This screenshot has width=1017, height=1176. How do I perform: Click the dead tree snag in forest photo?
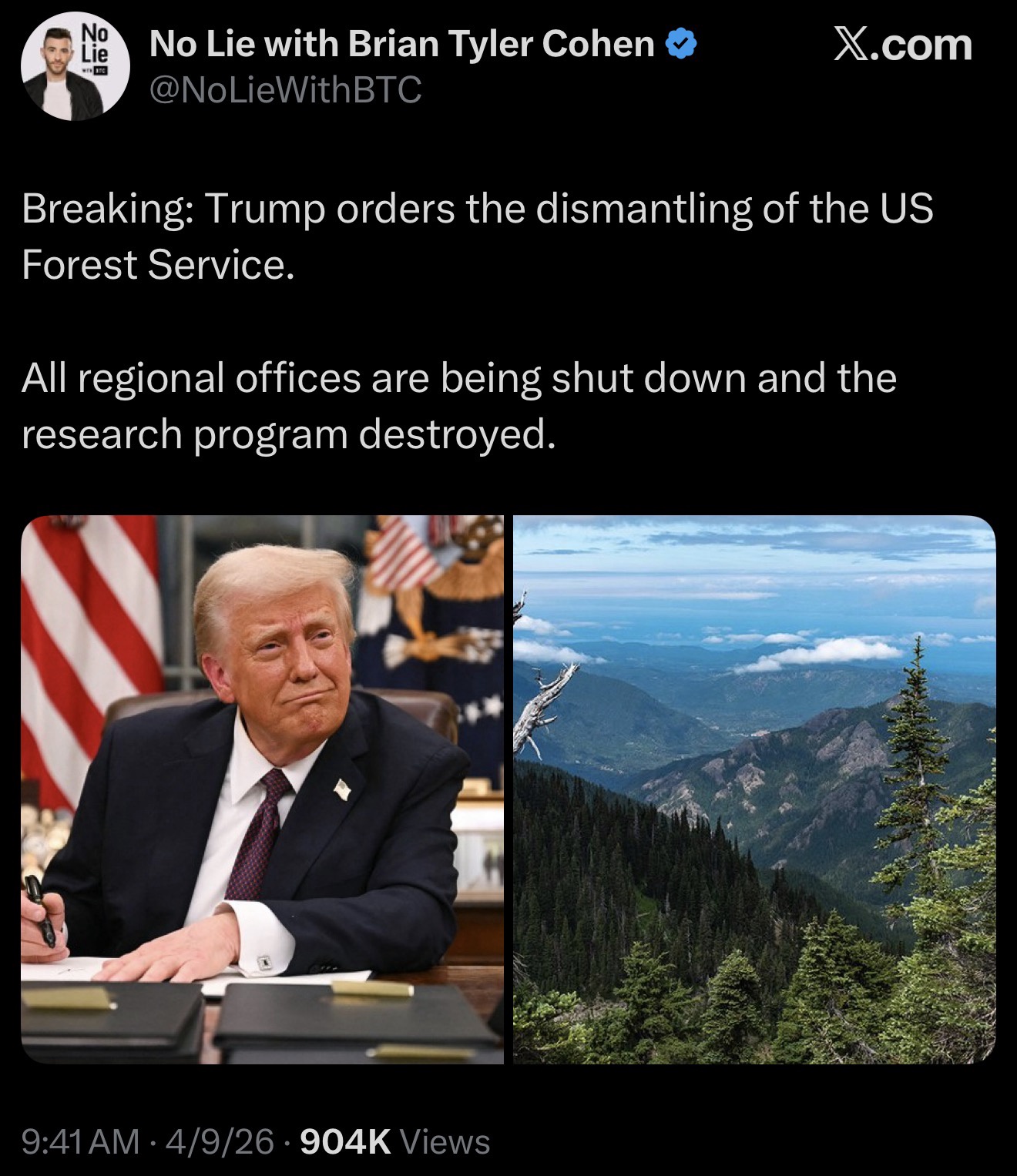coord(543,693)
